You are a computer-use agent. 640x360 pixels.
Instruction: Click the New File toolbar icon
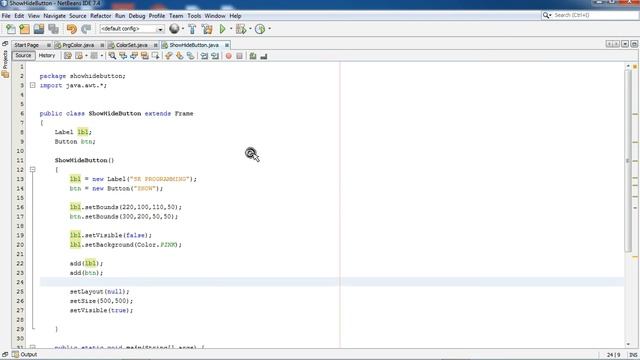pos(11,29)
